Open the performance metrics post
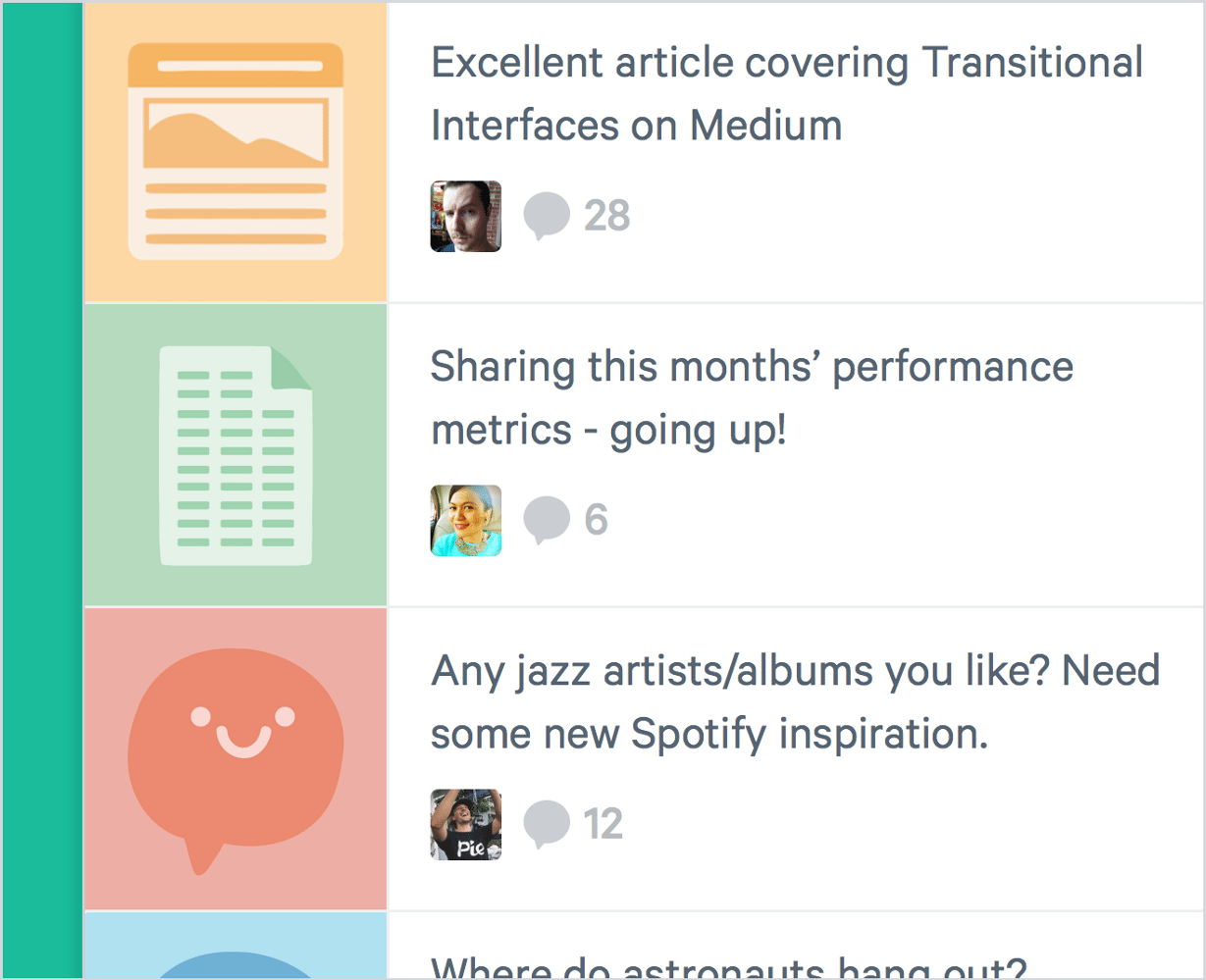Viewport: 1206px width, 980px height. [752, 397]
